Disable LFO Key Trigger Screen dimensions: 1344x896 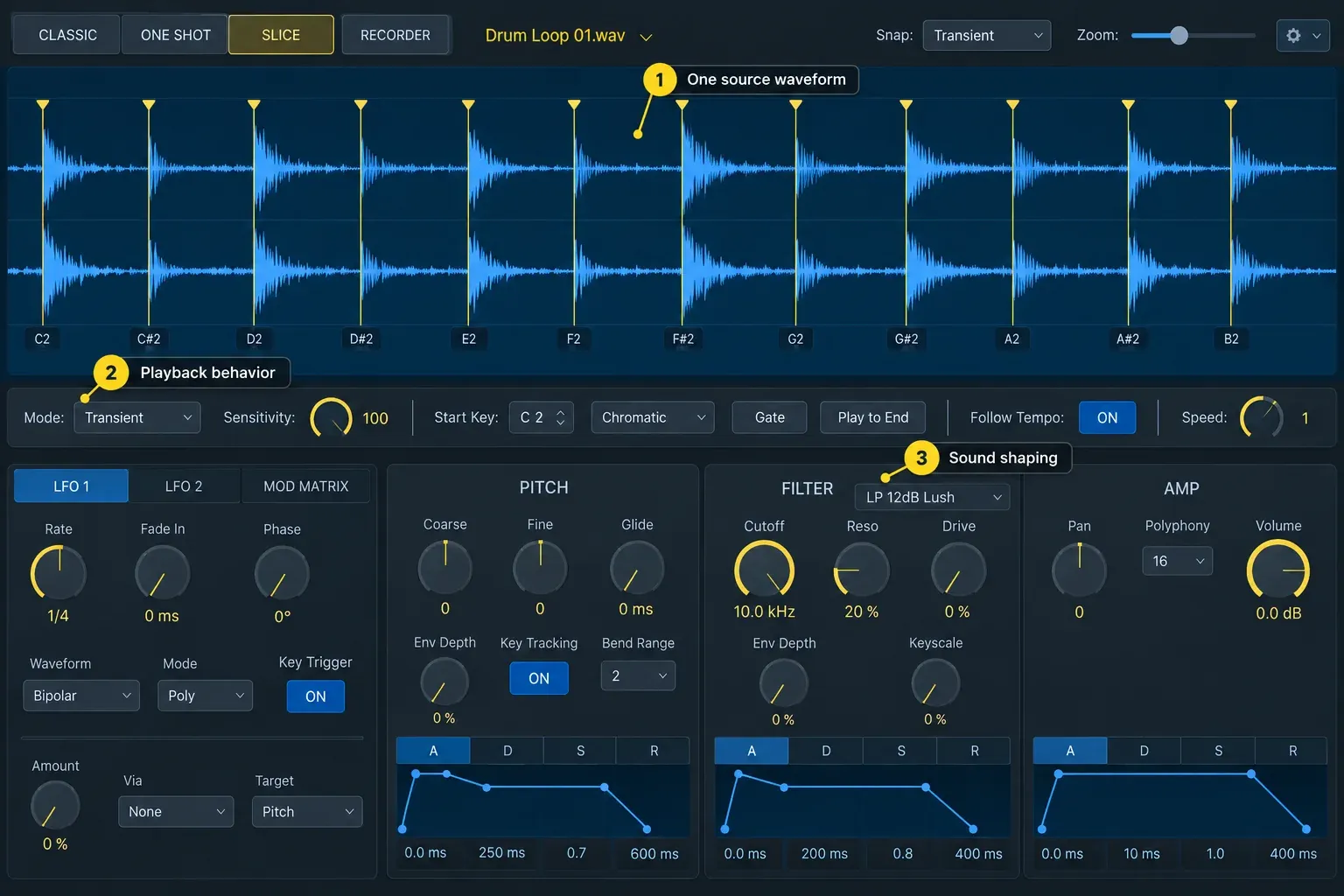coord(316,696)
